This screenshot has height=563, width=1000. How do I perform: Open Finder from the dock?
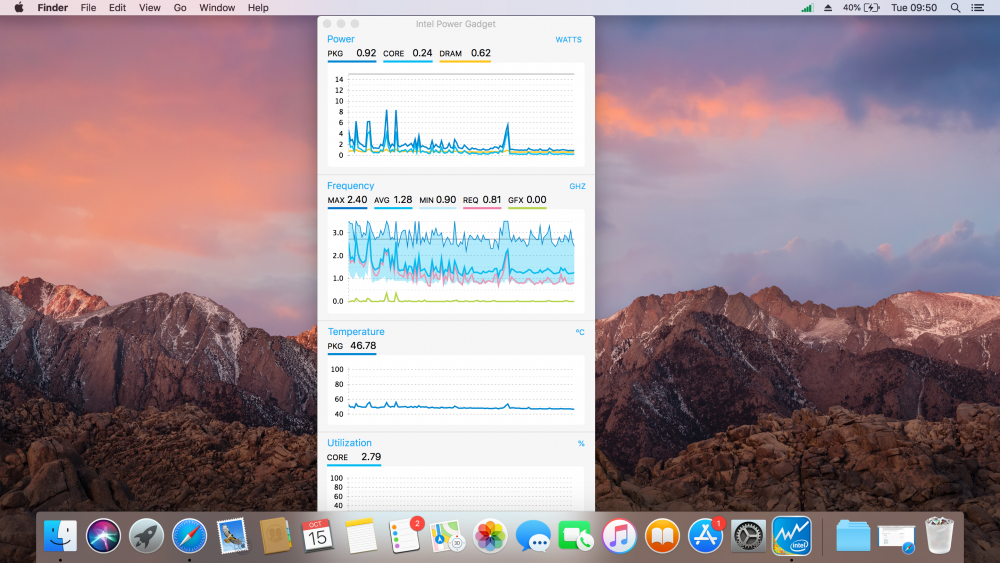61,536
